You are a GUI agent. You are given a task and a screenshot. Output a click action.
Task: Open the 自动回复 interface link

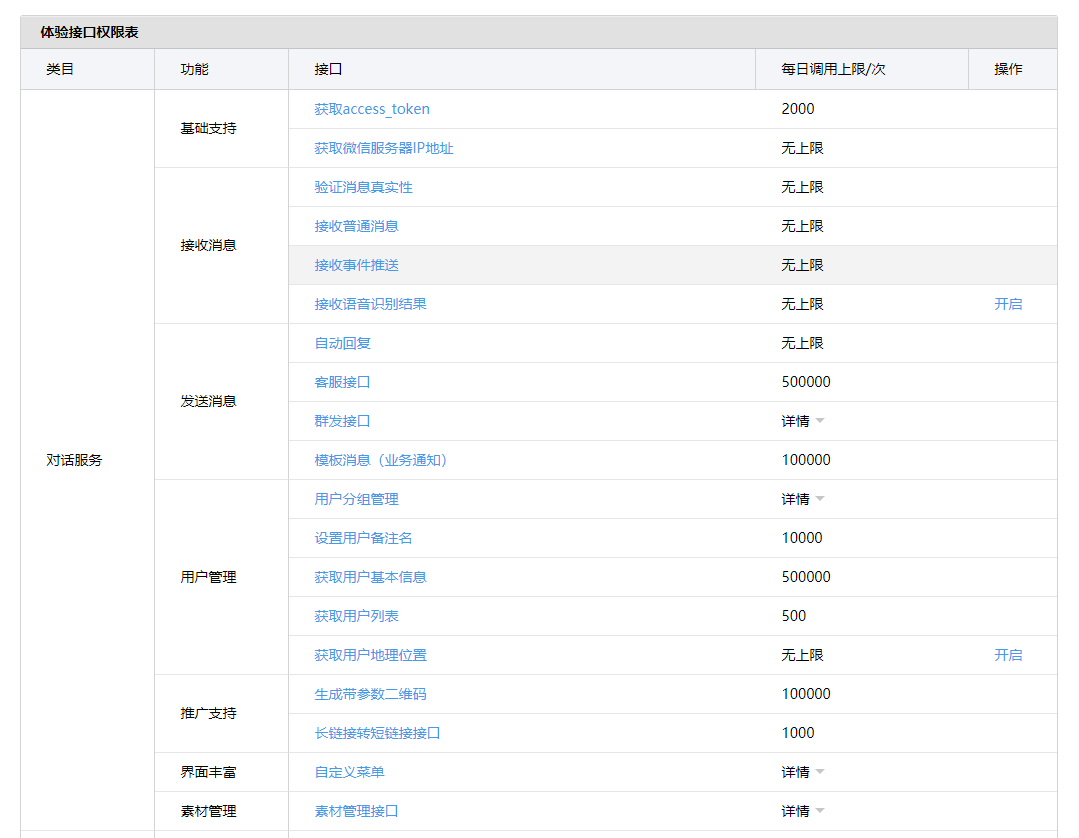point(341,342)
